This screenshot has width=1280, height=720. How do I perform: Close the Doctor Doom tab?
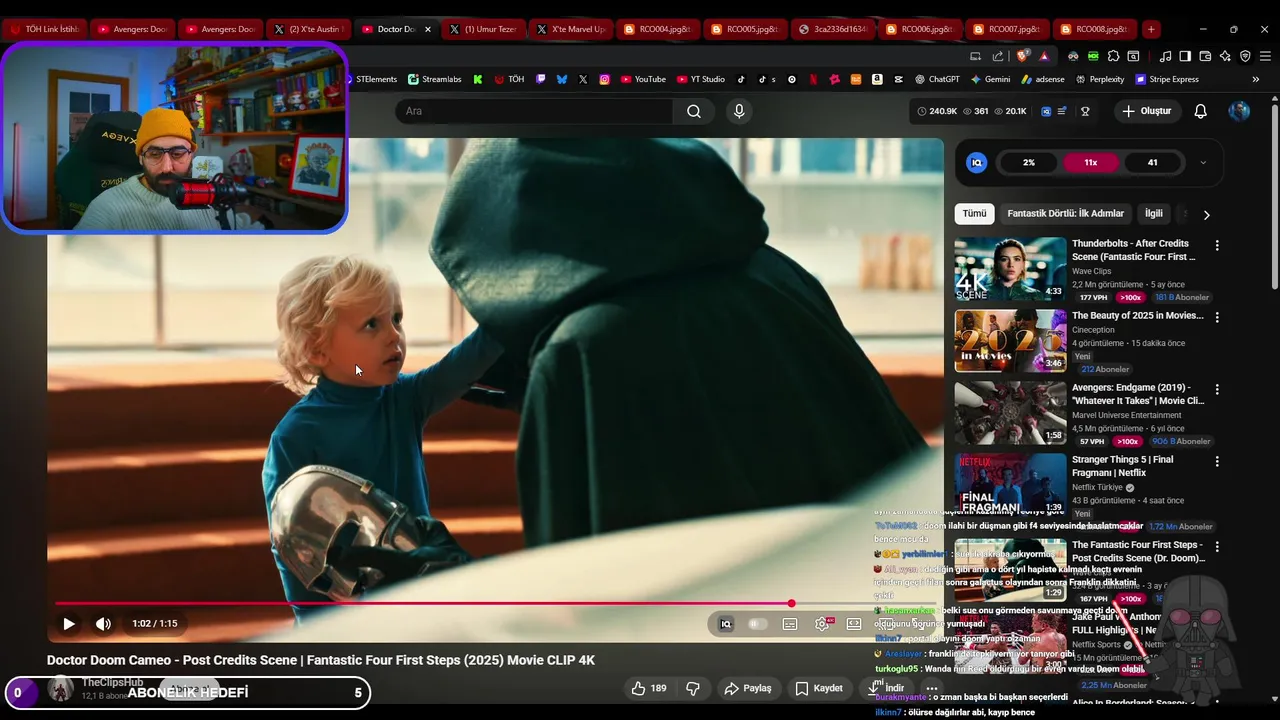(428, 29)
